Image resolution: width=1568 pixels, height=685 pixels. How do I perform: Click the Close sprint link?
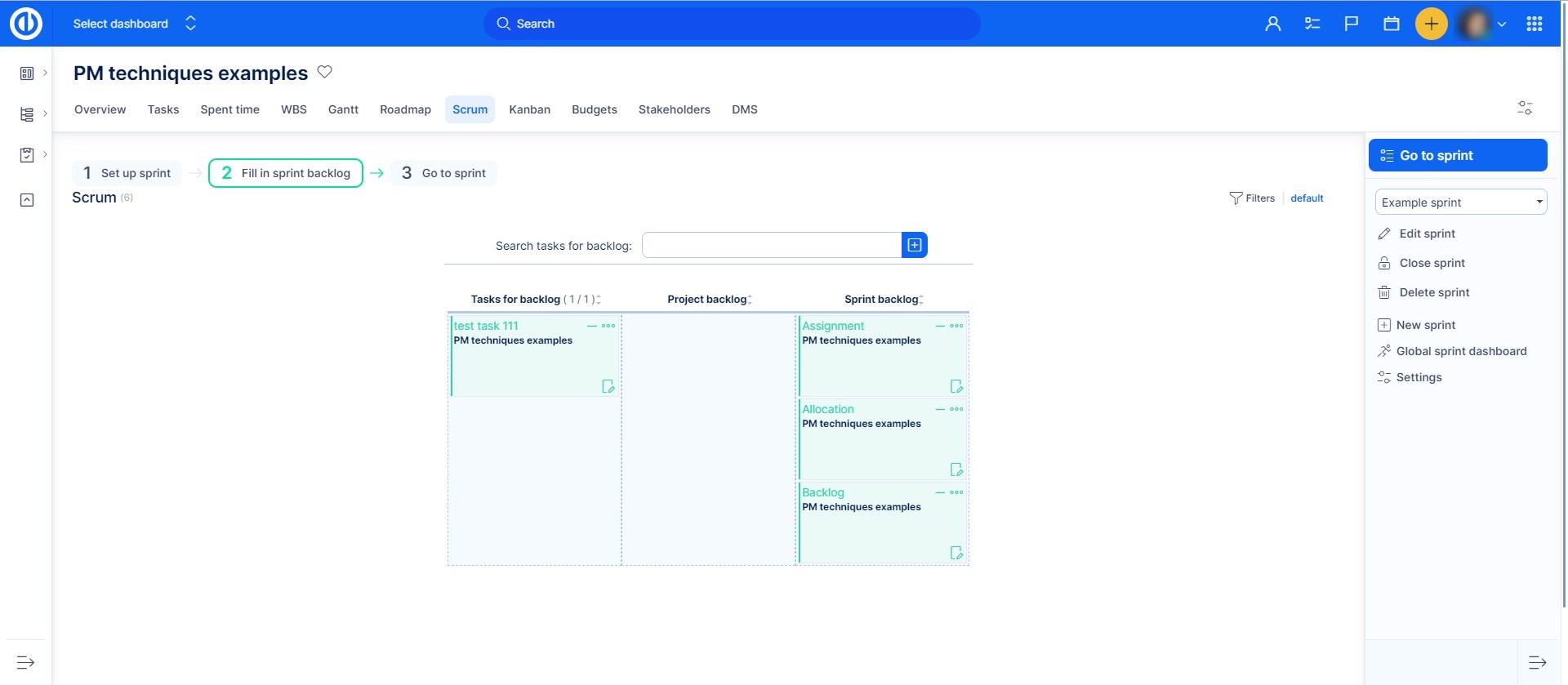click(x=1432, y=263)
